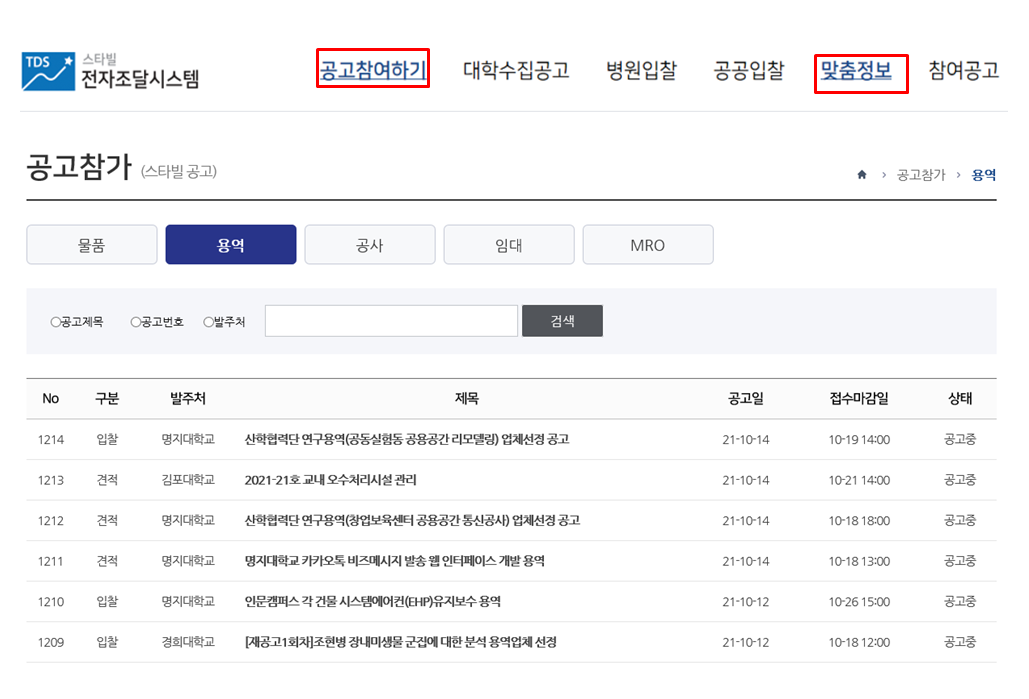The height and width of the screenshot is (699, 1029).
Task: Switch to the 물품 tab
Action: [x=92, y=245]
